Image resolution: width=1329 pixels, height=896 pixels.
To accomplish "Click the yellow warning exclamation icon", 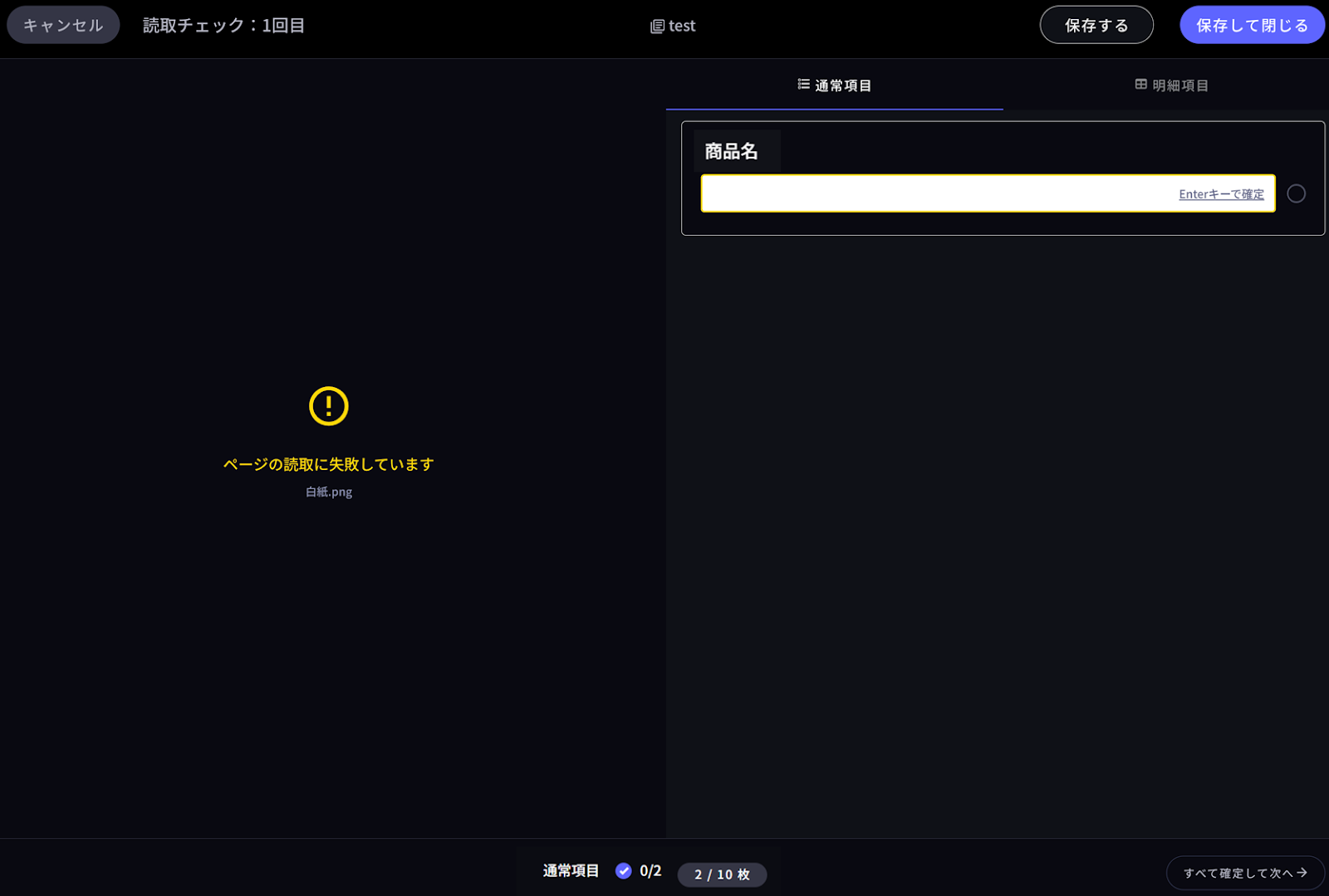I will click(x=329, y=406).
